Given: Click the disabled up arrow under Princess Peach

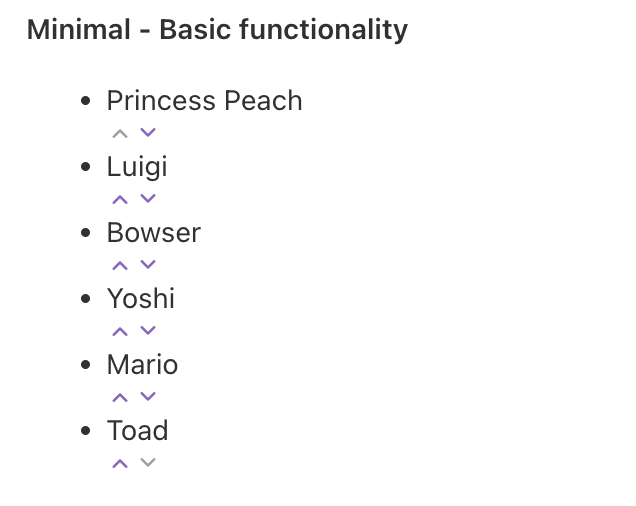Looking at the screenshot, I should pyautogui.click(x=120, y=133).
